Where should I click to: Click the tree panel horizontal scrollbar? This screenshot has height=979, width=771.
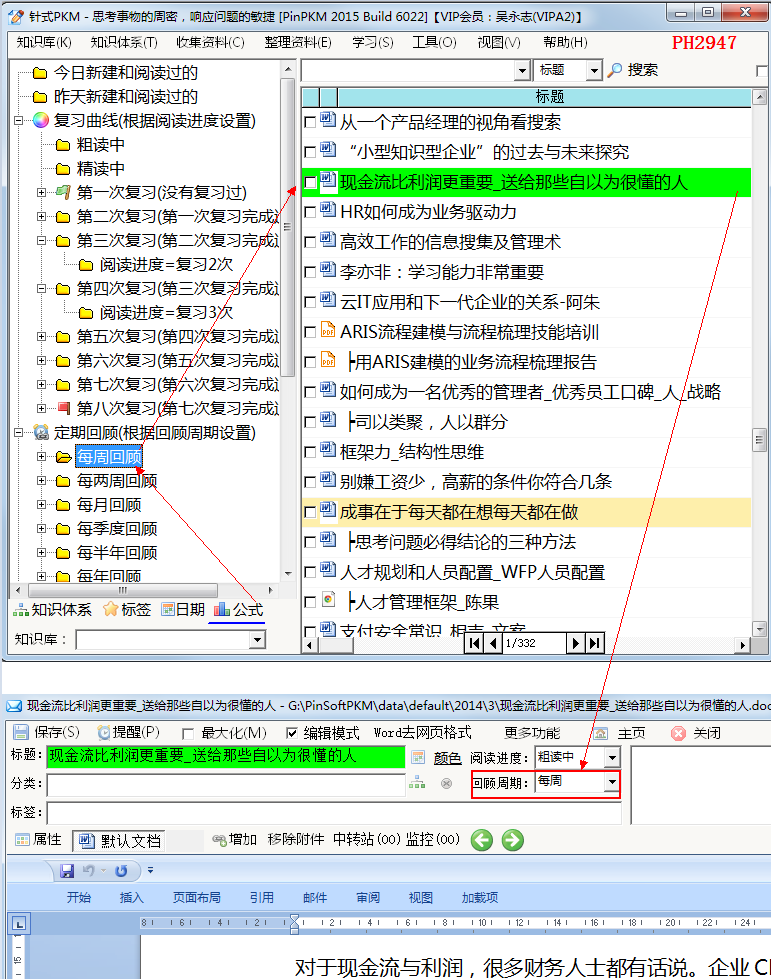click(x=123, y=590)
